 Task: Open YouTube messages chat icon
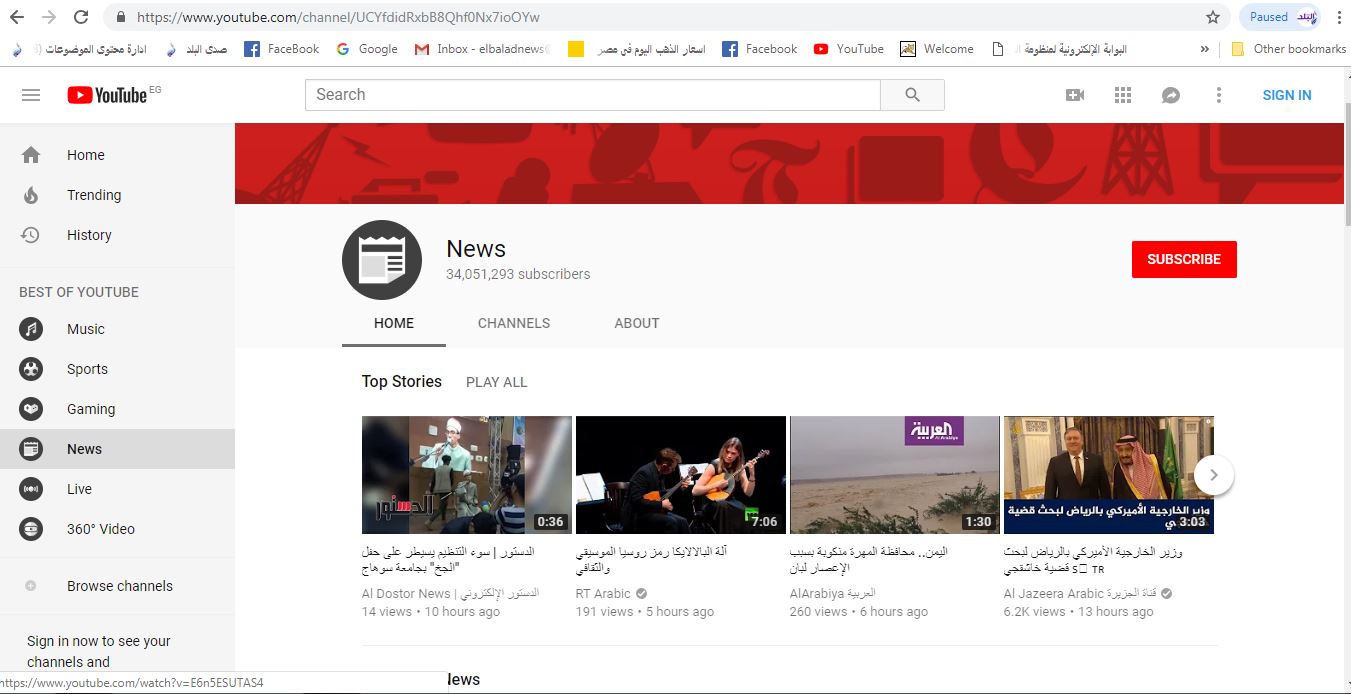pos(1170,94)
